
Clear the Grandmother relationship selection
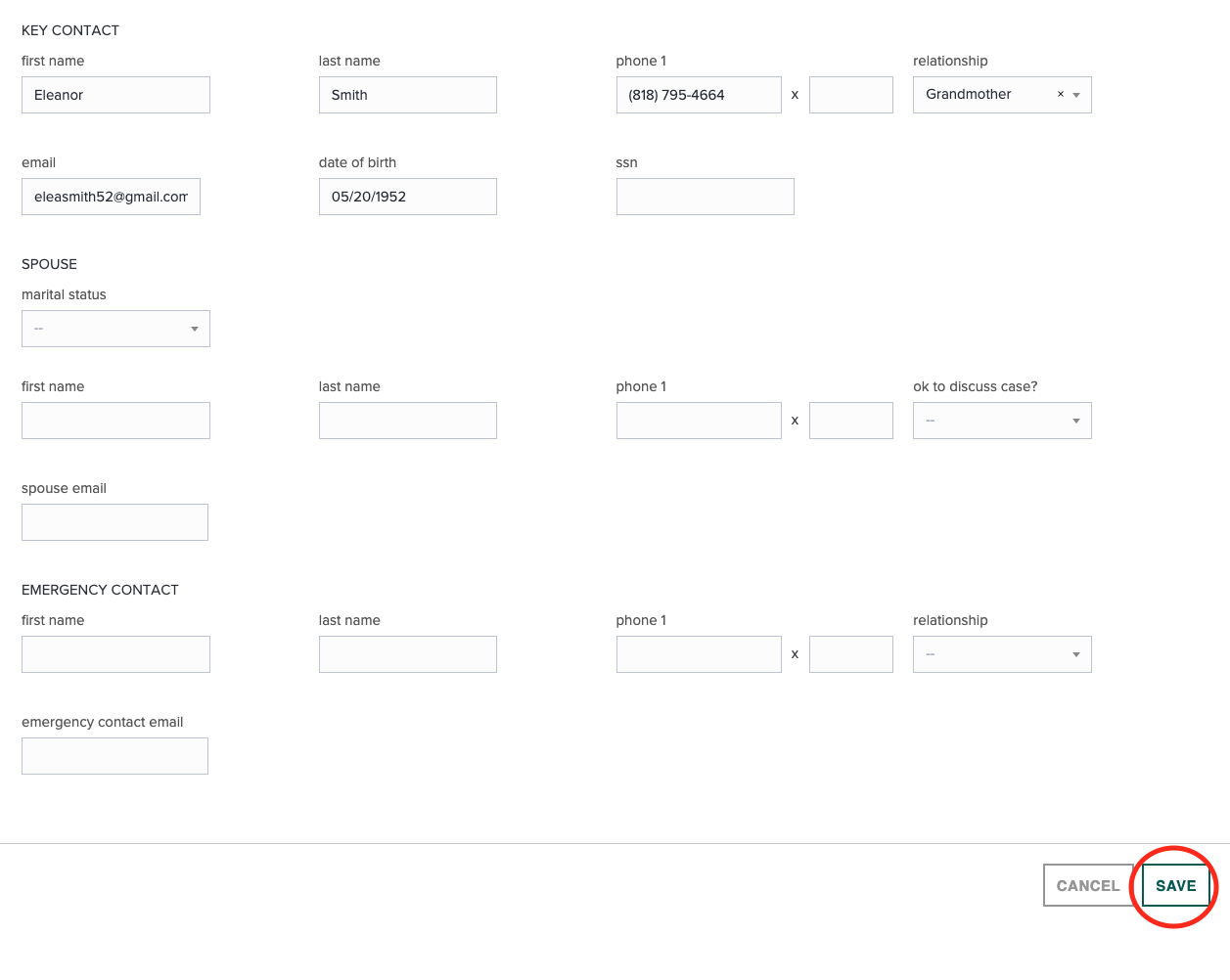pyautogui.click(x=1060, y=94)
